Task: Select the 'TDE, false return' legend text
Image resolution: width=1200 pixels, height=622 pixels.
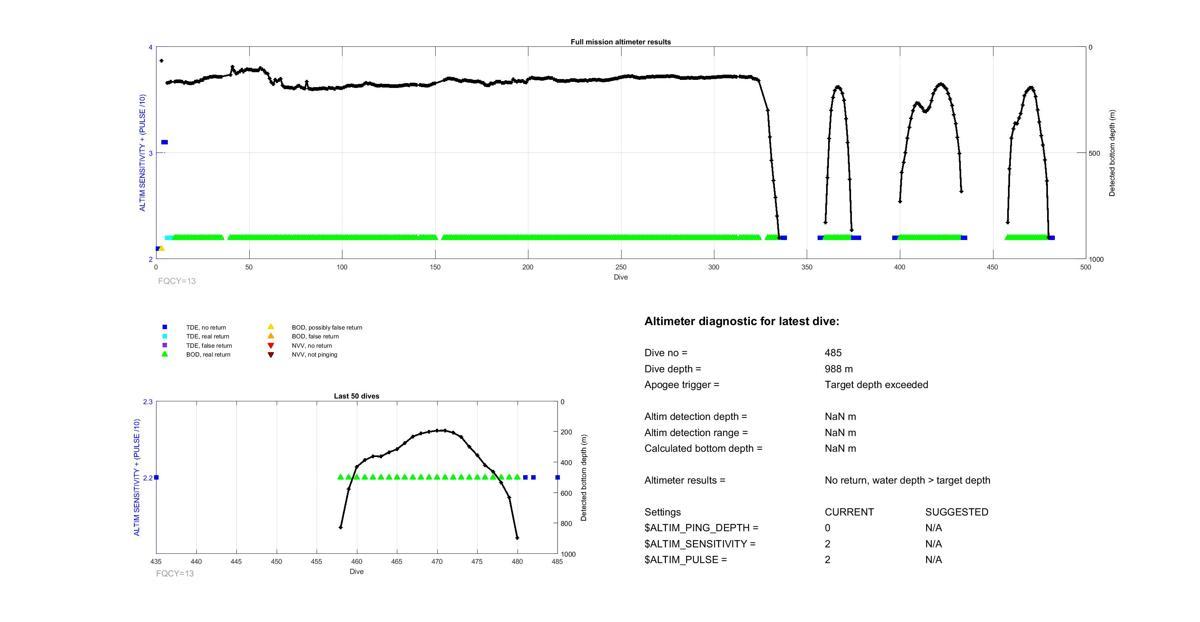Action: [x=209, y=346]
